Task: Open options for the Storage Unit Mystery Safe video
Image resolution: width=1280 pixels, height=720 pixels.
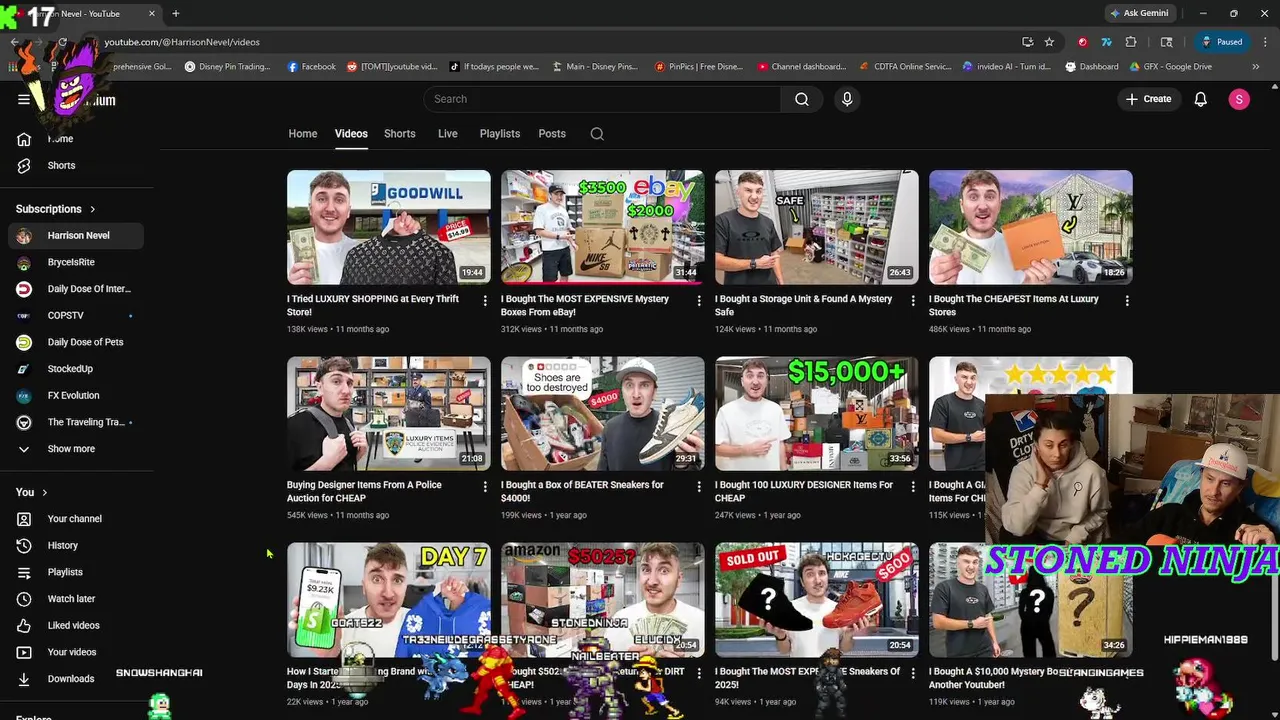Action: 913,301
